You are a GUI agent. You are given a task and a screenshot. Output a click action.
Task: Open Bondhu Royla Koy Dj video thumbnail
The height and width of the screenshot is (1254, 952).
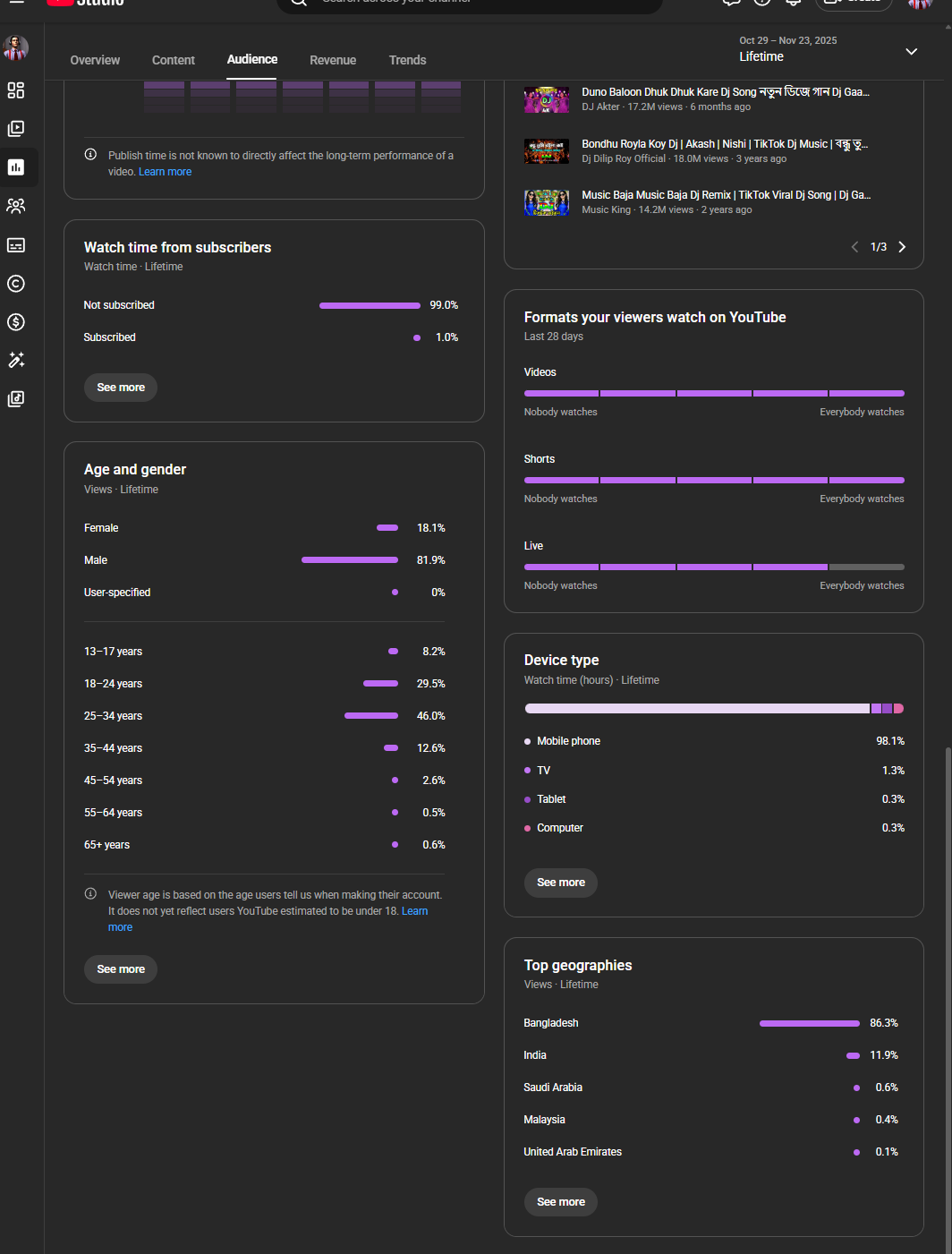[547, 151]
